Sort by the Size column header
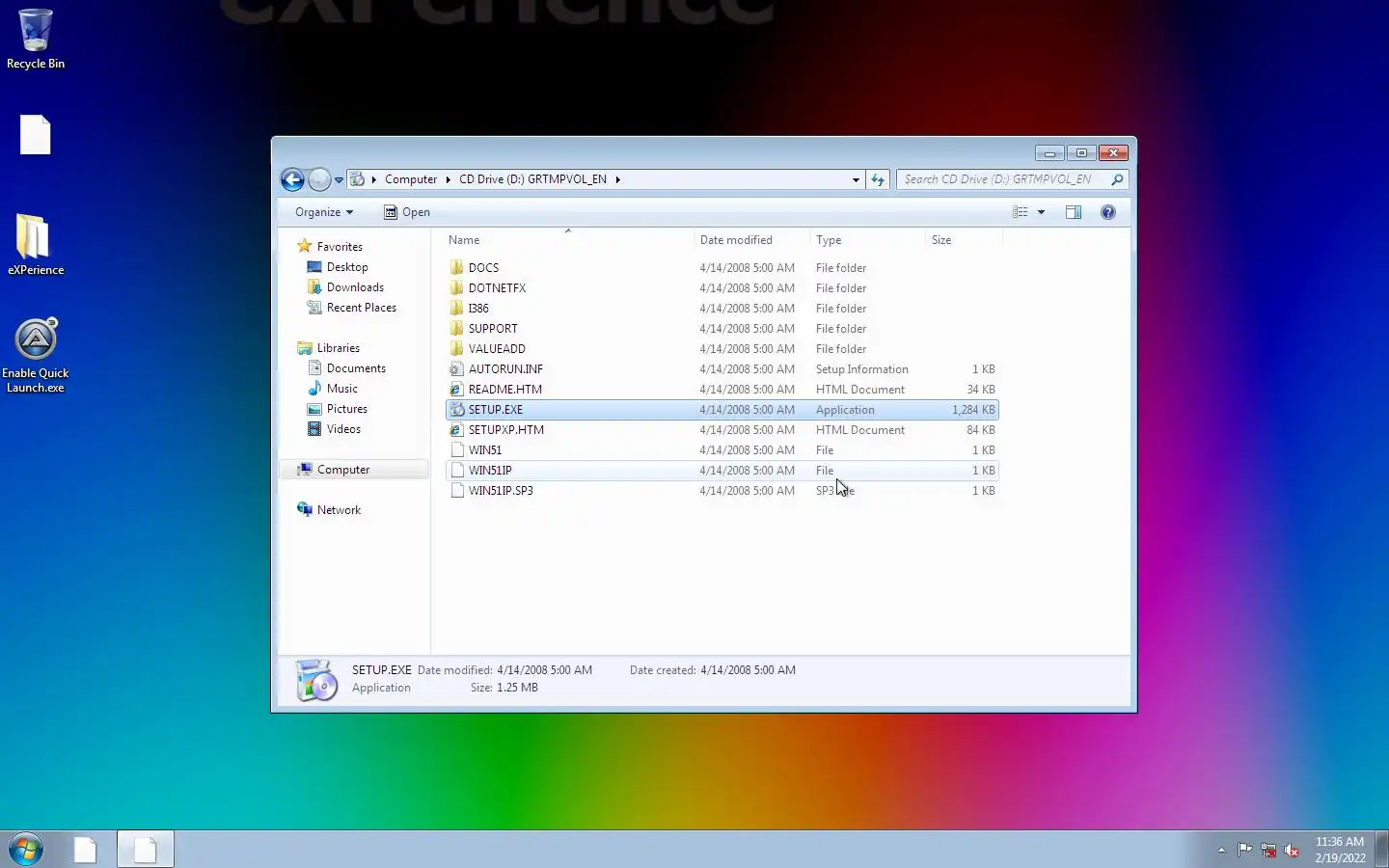This screenshot has width=1389, height=868. tap(963, 240)
